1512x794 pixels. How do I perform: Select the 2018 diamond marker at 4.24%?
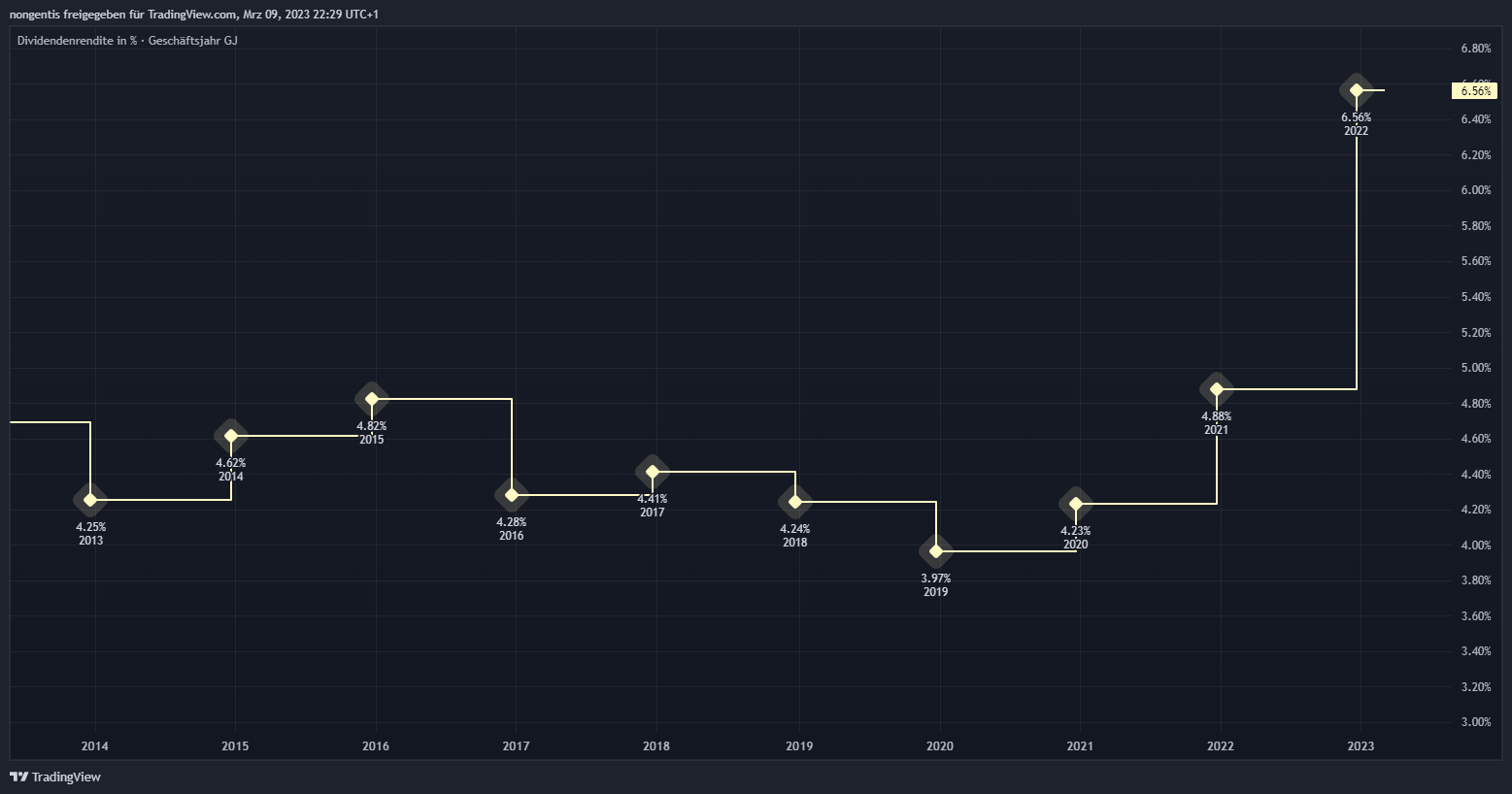pyautogui.click(x=795, y=502)
